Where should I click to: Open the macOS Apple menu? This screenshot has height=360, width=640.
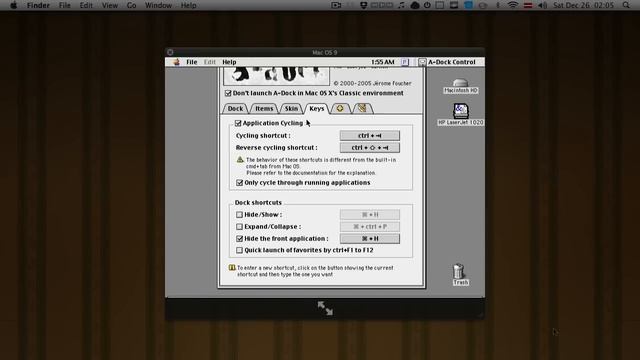pos(13,5)
